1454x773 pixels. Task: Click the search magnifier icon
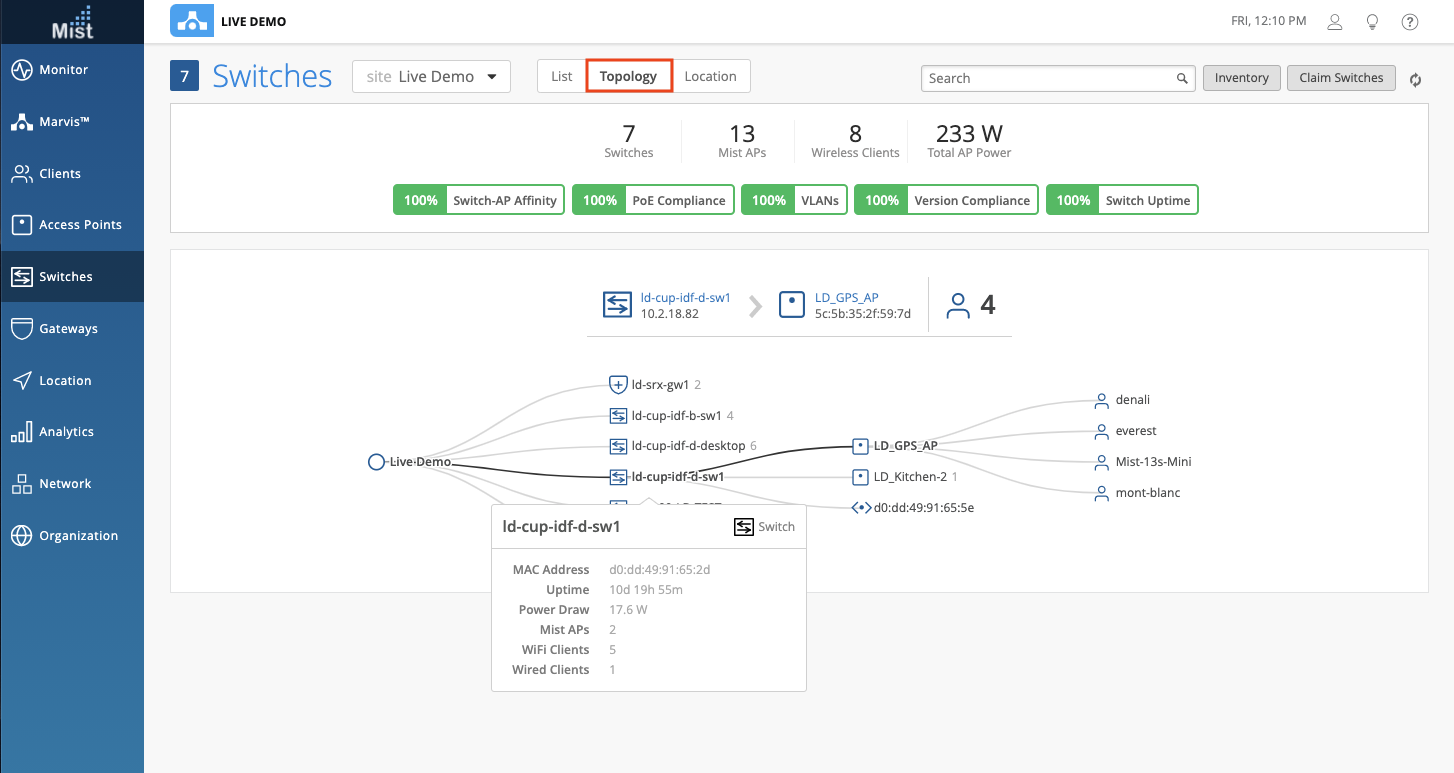[1182, 78]
